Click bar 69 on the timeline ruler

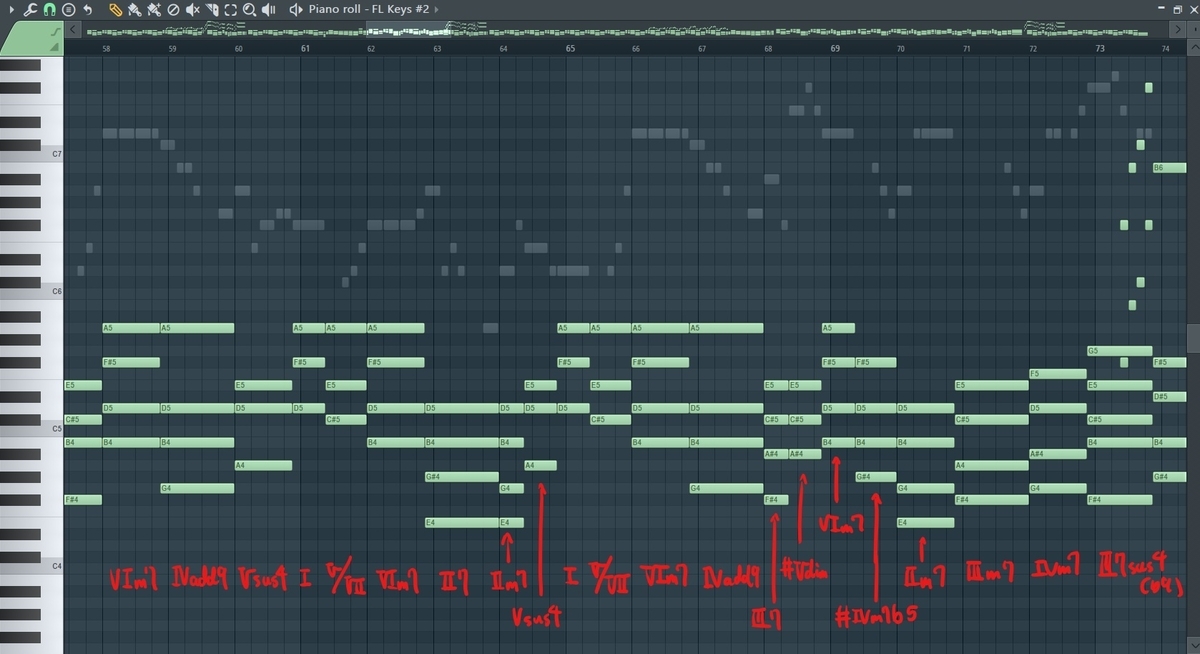835,47
